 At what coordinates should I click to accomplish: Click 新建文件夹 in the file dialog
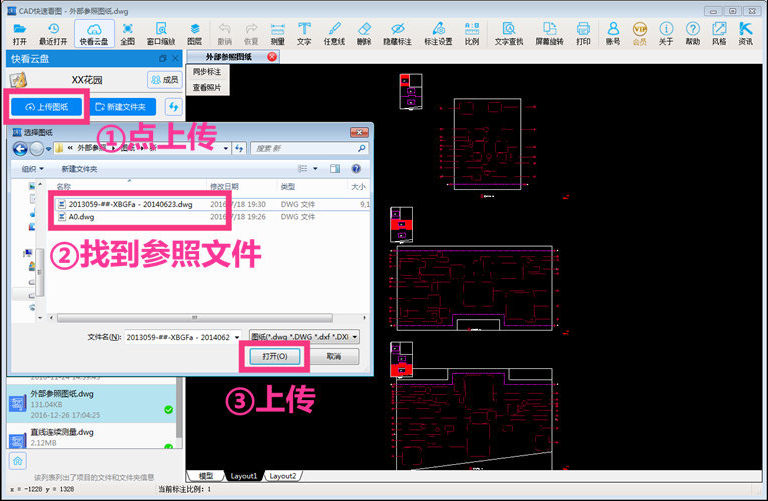click(79, 169)
